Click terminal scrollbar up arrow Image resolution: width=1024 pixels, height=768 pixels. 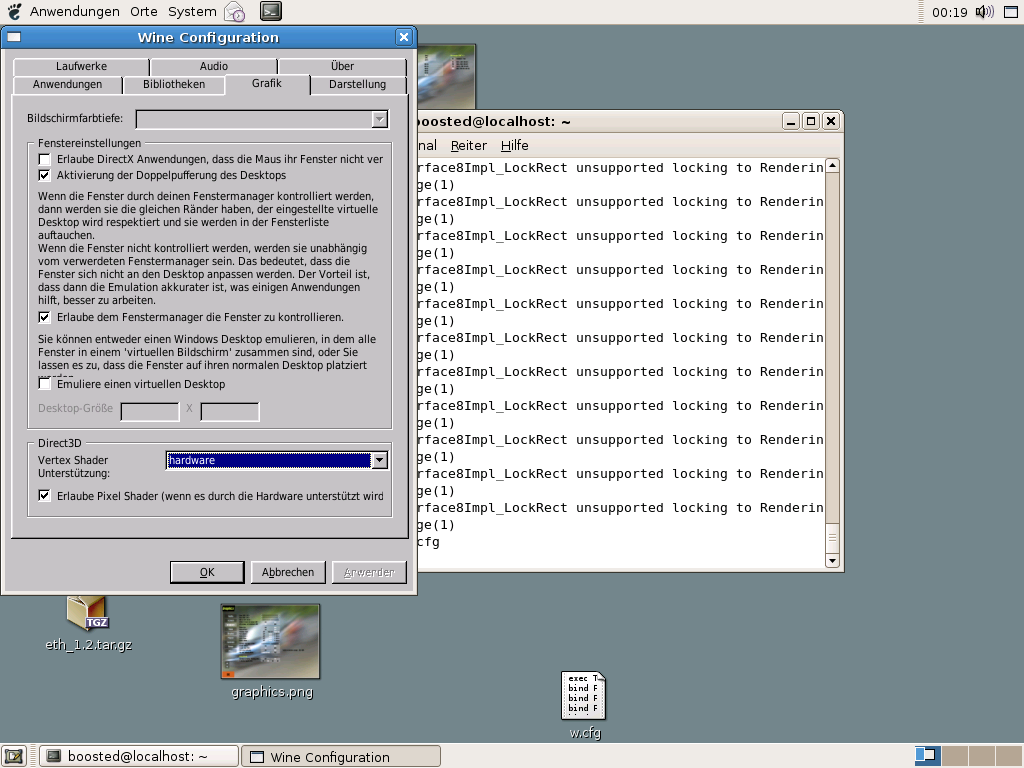(x=832, y=166)
